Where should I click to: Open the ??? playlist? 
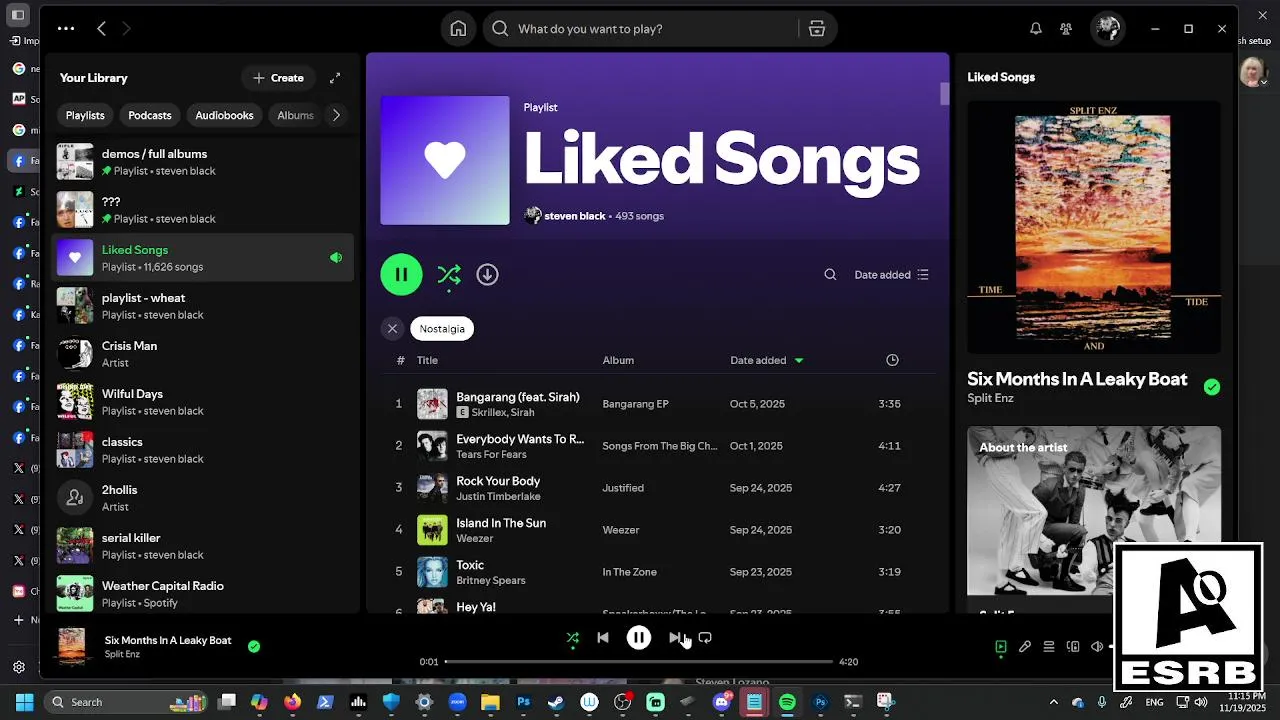[x=203, y=210]
